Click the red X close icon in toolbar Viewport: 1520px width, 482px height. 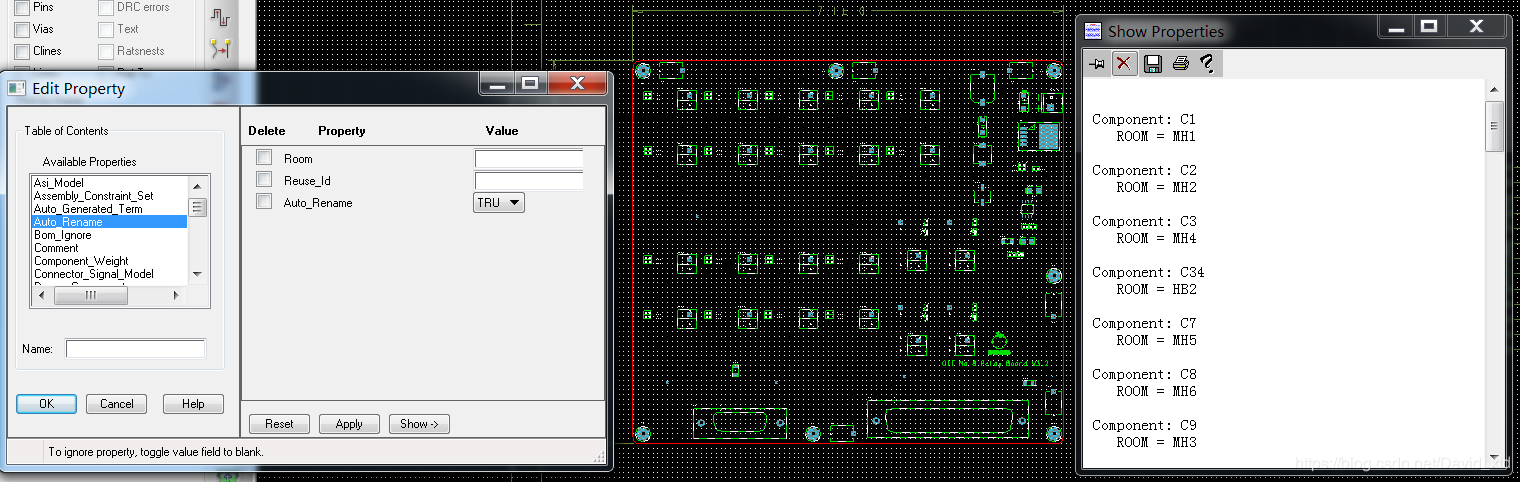tap(1124, 64)
